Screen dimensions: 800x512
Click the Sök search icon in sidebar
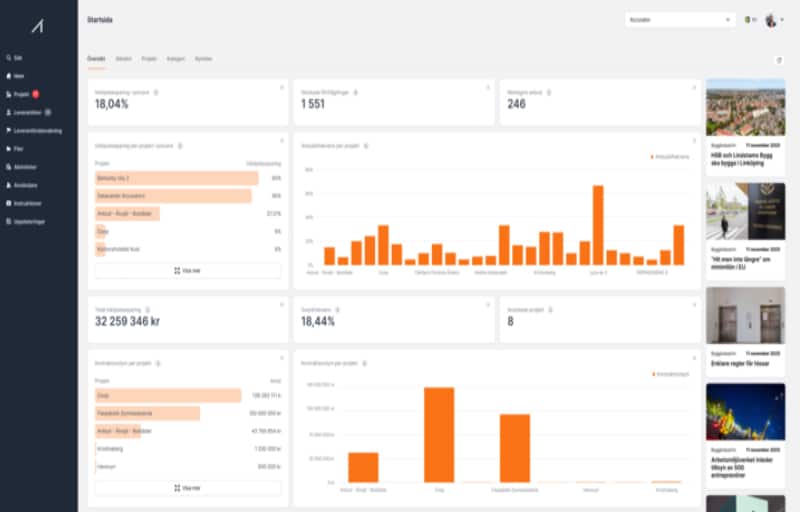8,57
